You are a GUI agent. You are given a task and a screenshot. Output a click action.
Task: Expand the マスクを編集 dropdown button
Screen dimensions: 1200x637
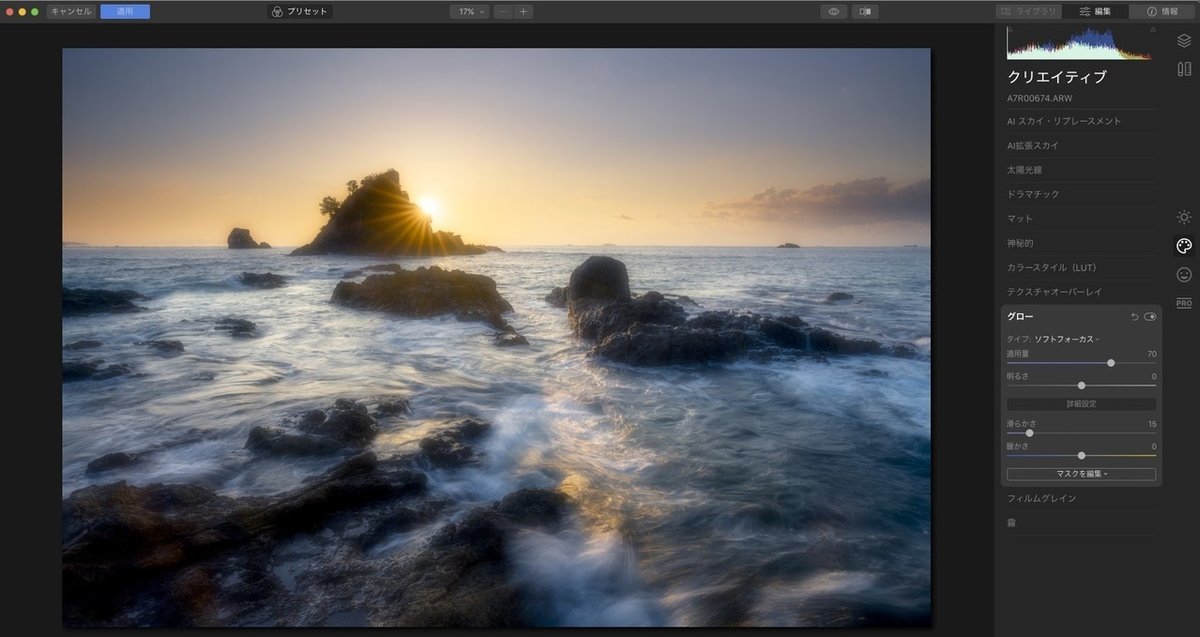tap(1081, 474)
